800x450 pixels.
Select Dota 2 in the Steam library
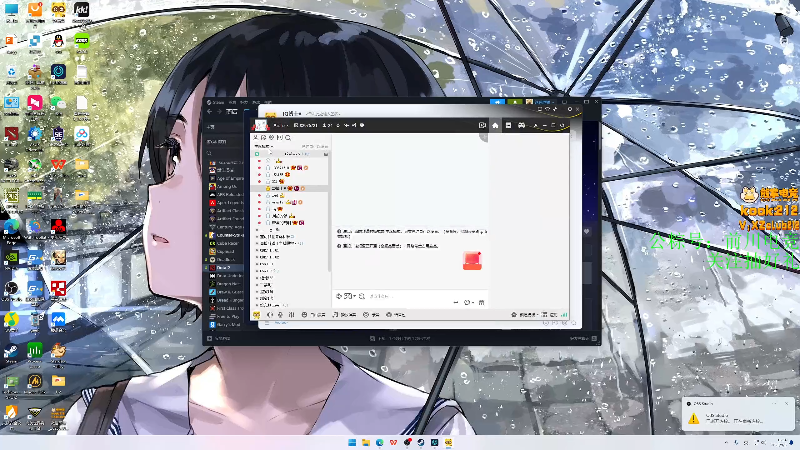(224, 267)
